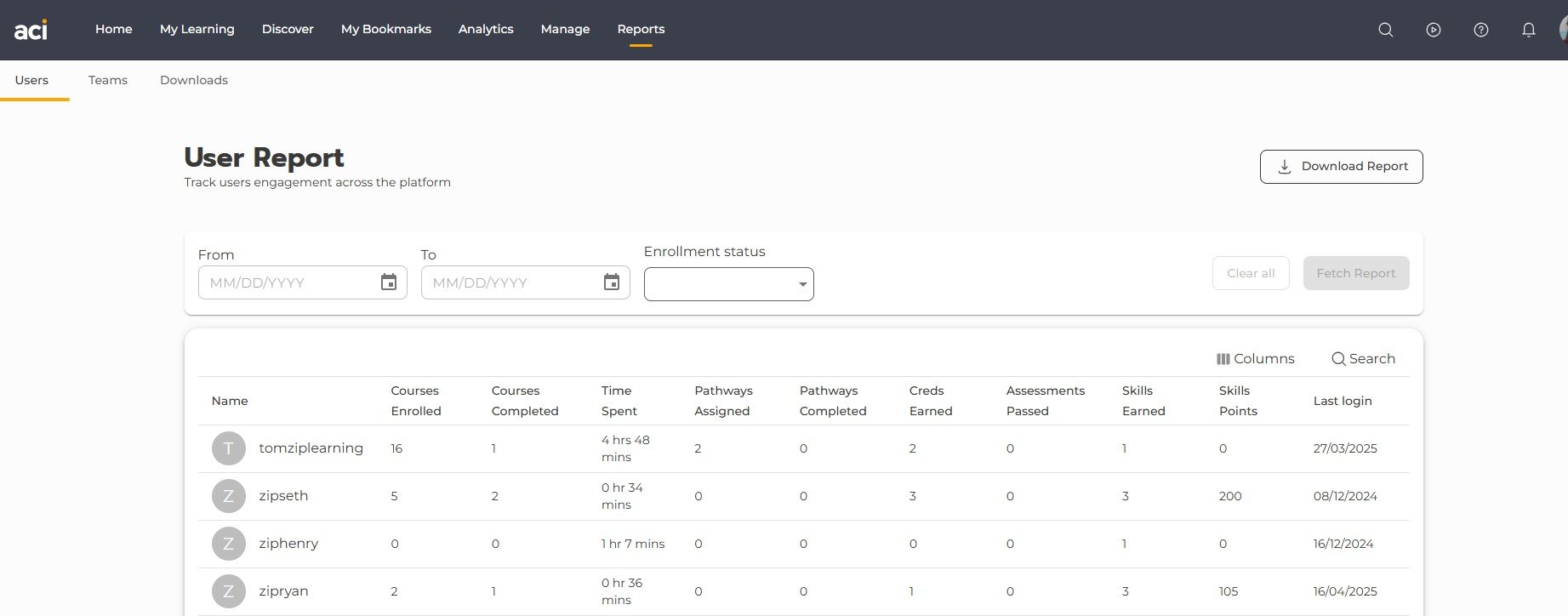The image size is (1568, 616).
Task: Click the aci logo in header
Action: pyautogui.click(x=31, y=31)
